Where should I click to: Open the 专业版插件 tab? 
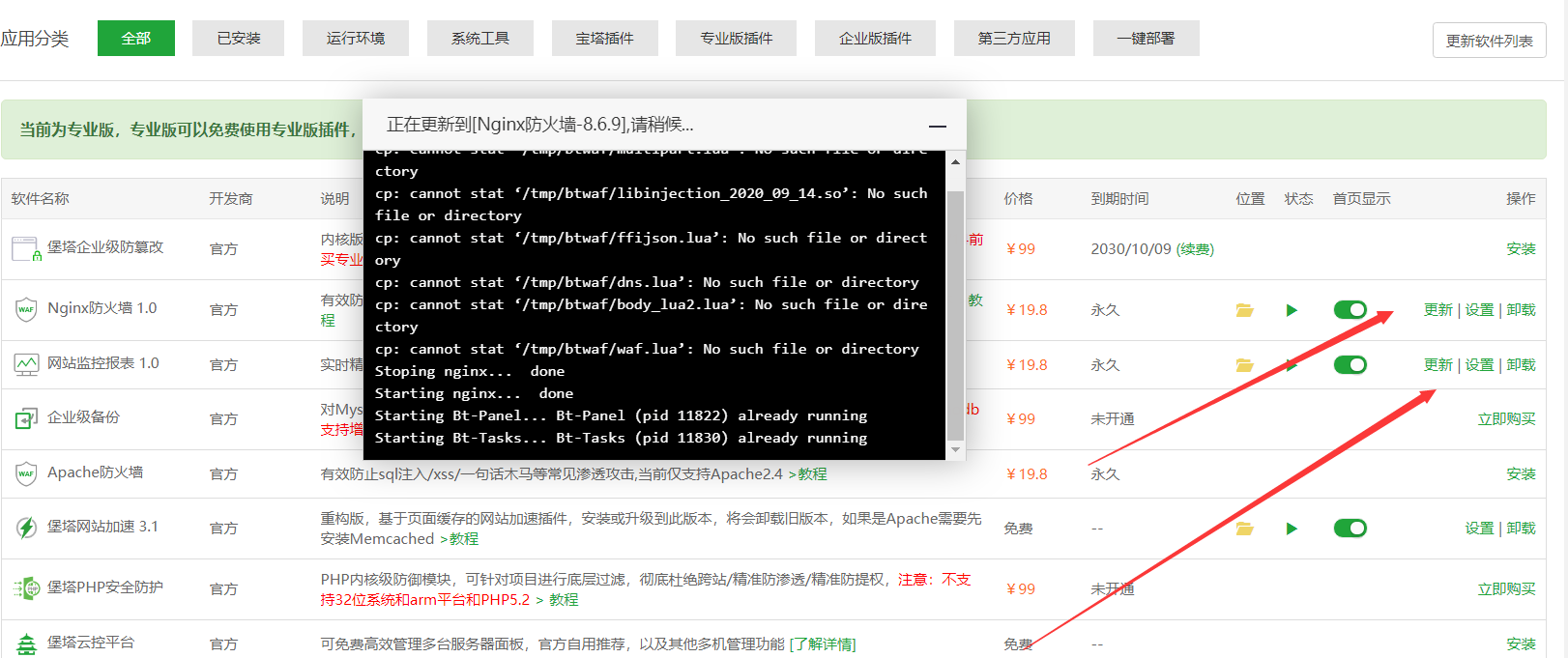[x=737, y=38]
